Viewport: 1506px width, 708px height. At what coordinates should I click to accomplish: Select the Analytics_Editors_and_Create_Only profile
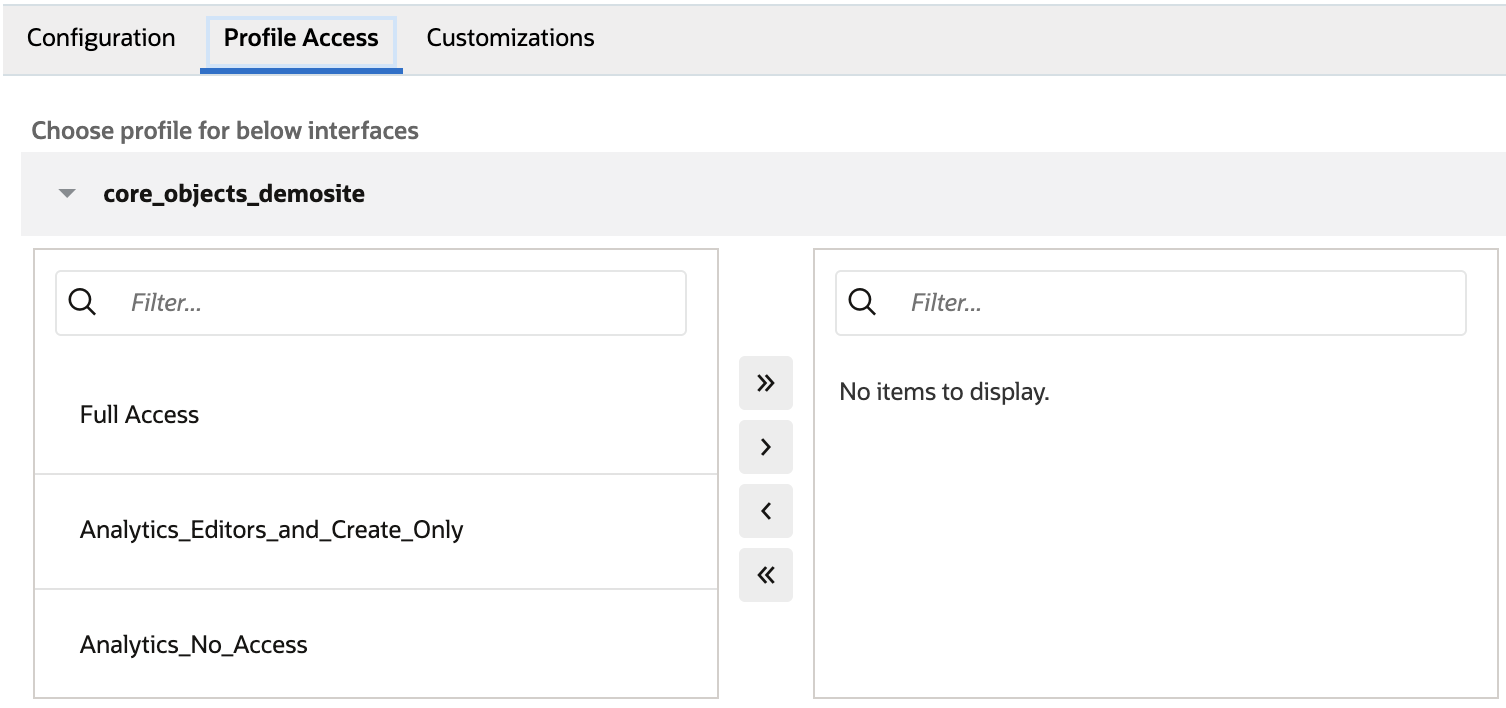pos(271,530)
